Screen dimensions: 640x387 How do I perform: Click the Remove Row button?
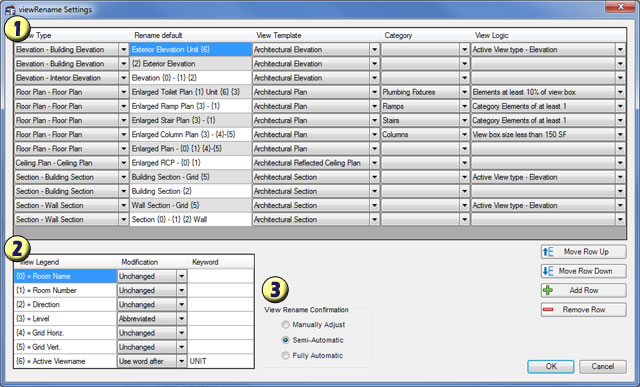(x=583, y=310)
